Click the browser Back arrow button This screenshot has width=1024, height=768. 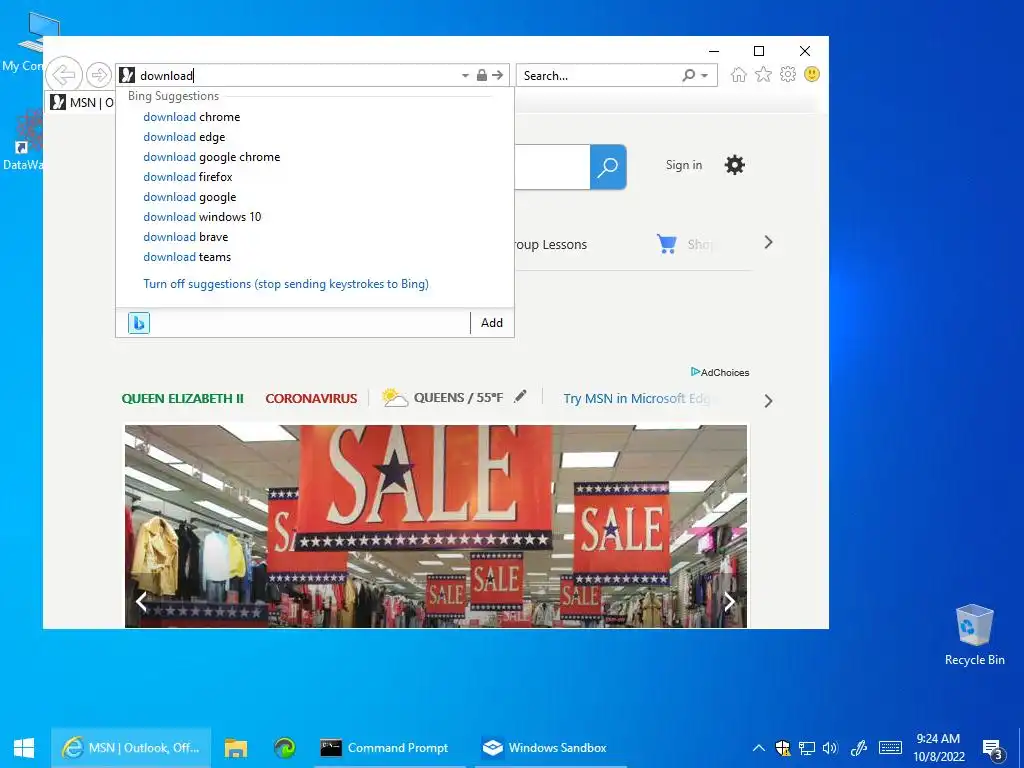(x=64, y=75)
